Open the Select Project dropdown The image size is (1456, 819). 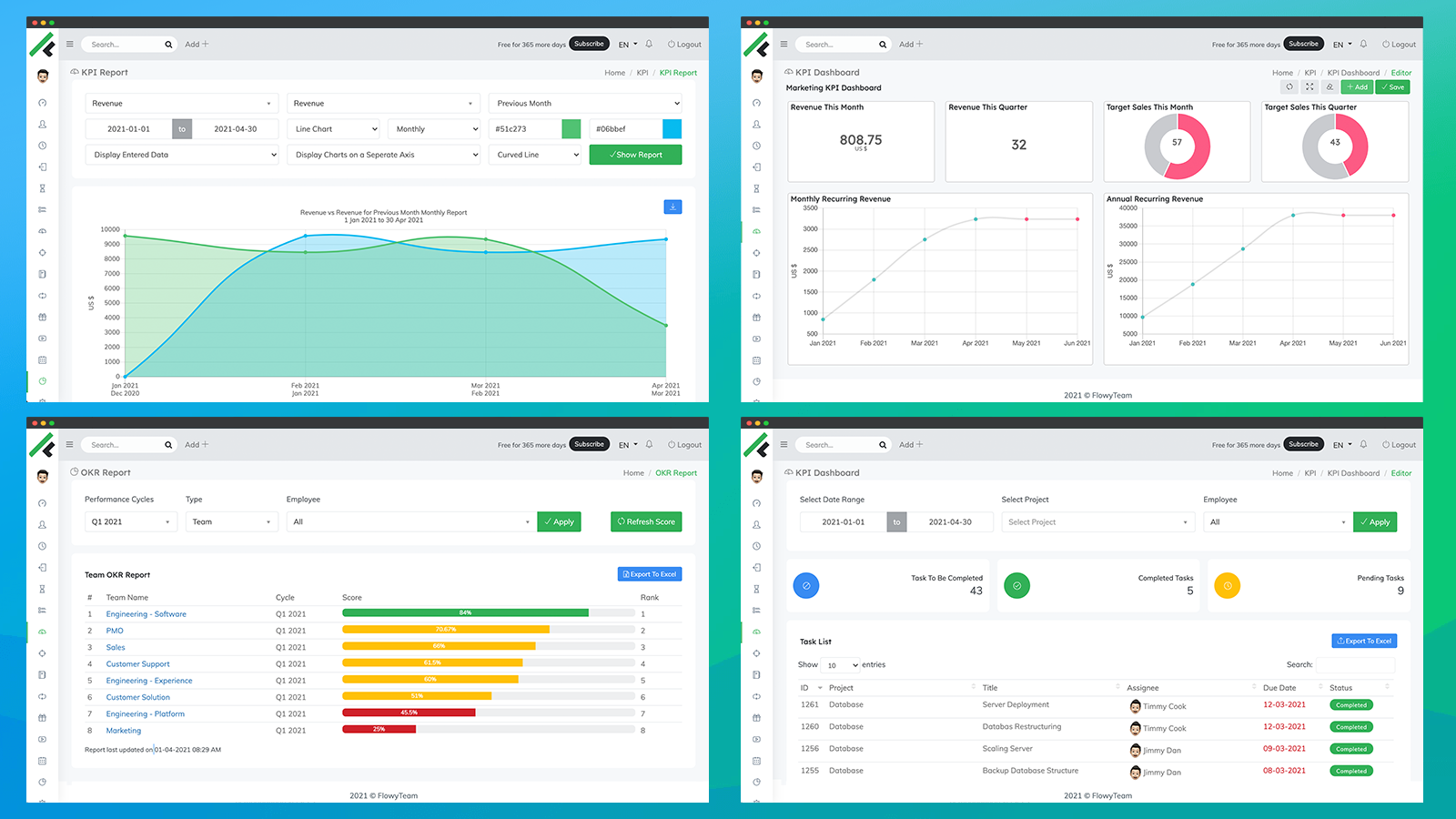tap(1097, 522)
